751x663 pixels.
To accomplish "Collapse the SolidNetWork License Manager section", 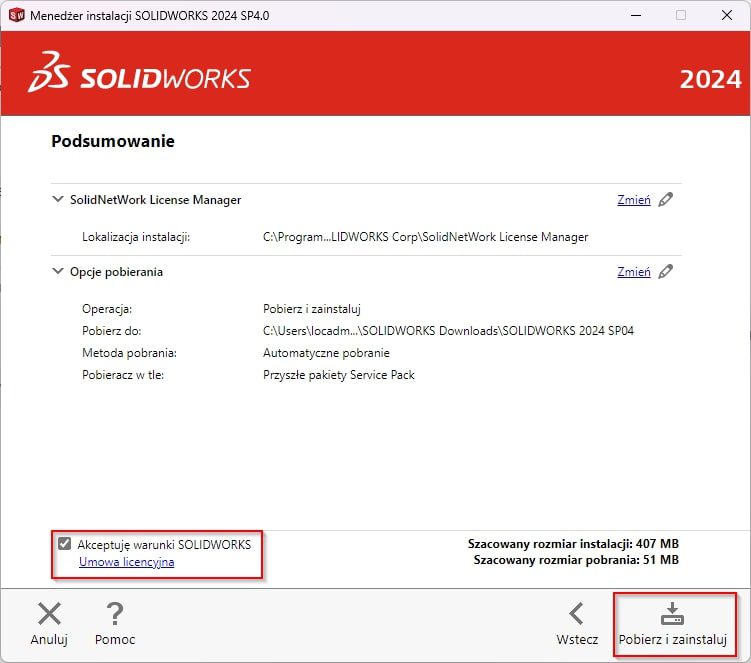I will (x=57, y=199).
